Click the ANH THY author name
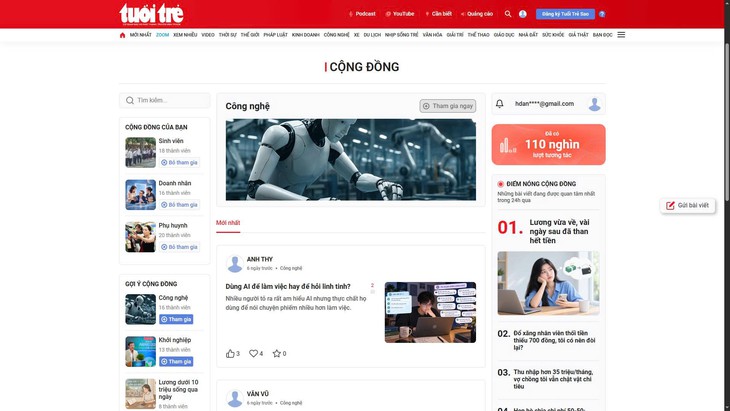The width and height of the screenshot is (730, 411). click(x=260, y=259)
